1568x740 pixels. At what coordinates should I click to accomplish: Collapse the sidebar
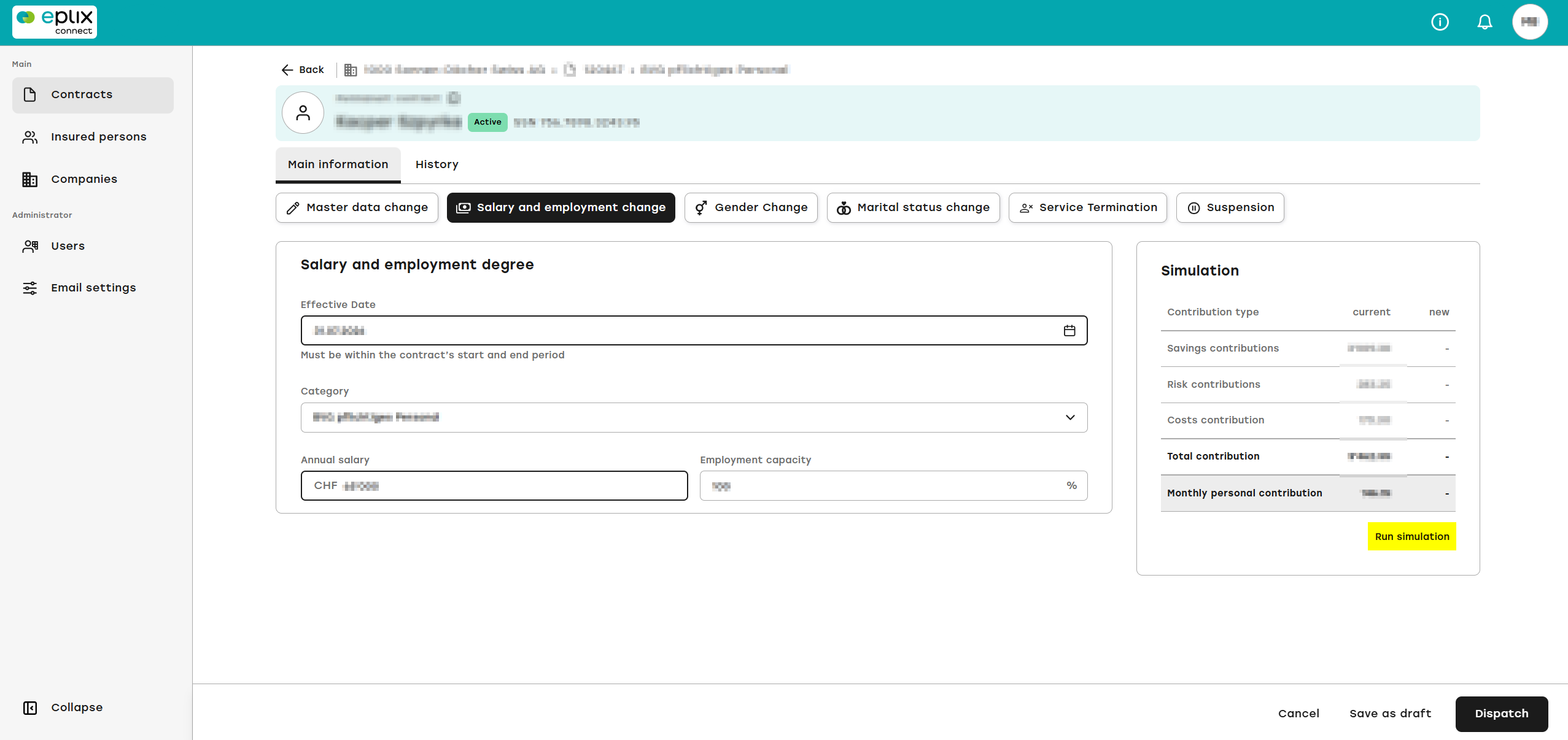(63, 707)
